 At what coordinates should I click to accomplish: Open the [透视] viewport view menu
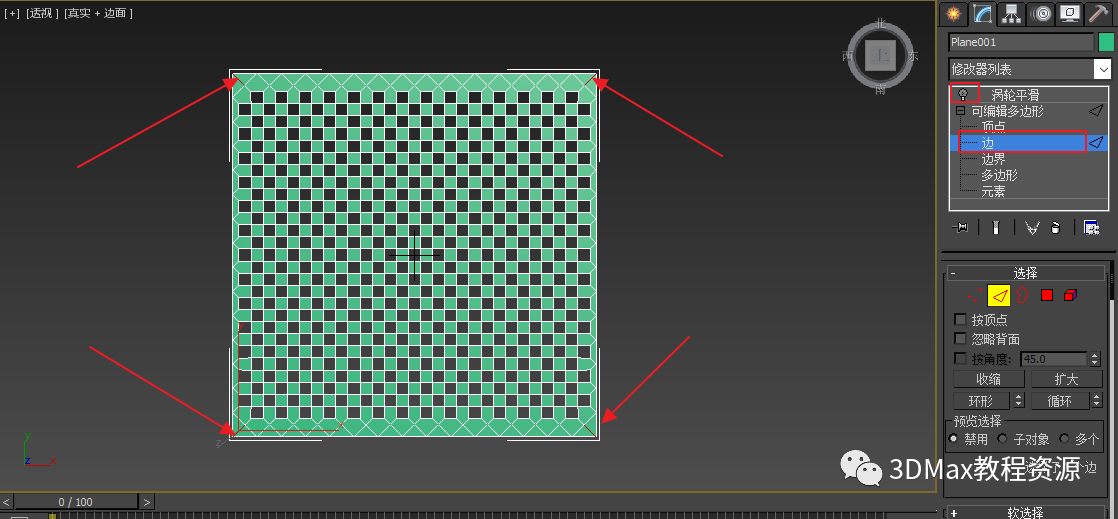coord(43,14)
